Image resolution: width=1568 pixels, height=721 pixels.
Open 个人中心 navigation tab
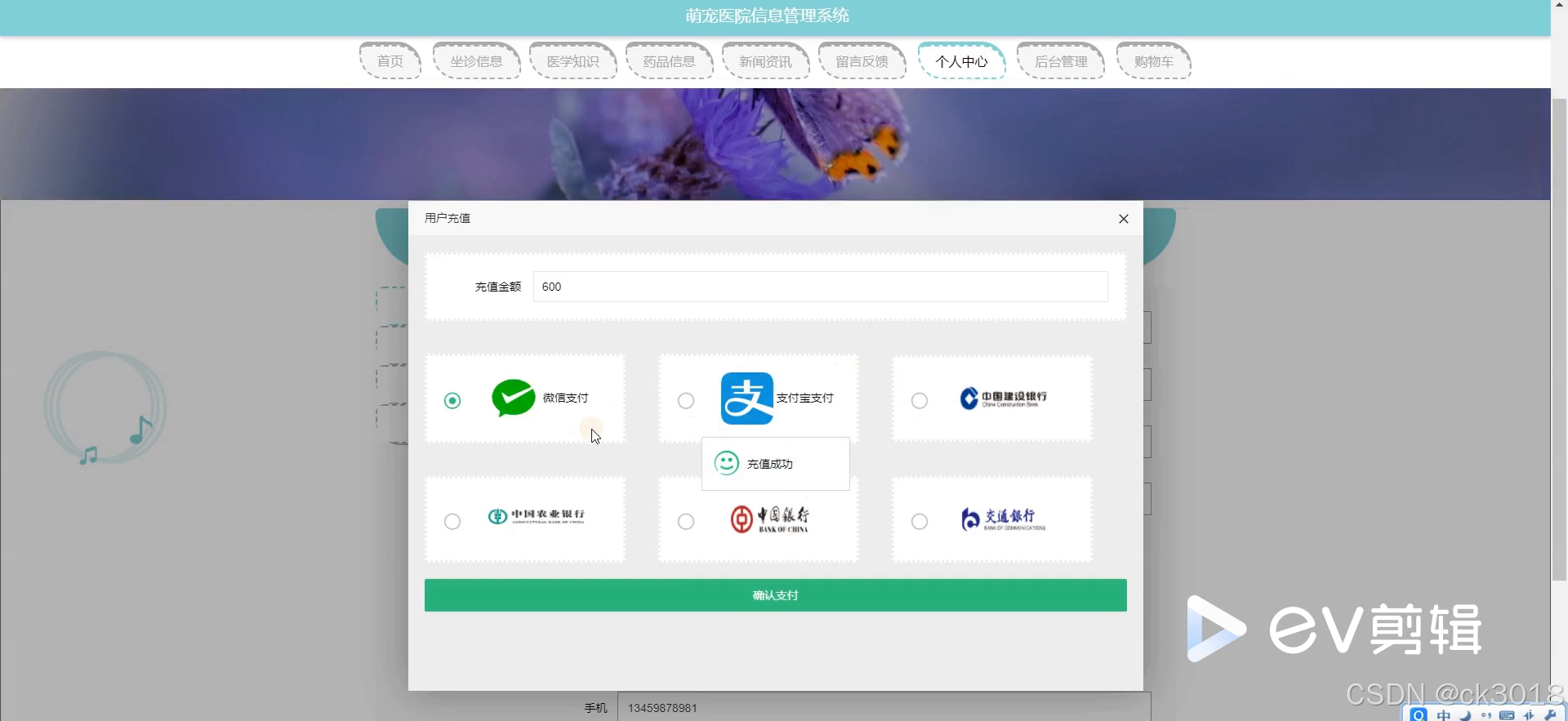pos(962,61)
